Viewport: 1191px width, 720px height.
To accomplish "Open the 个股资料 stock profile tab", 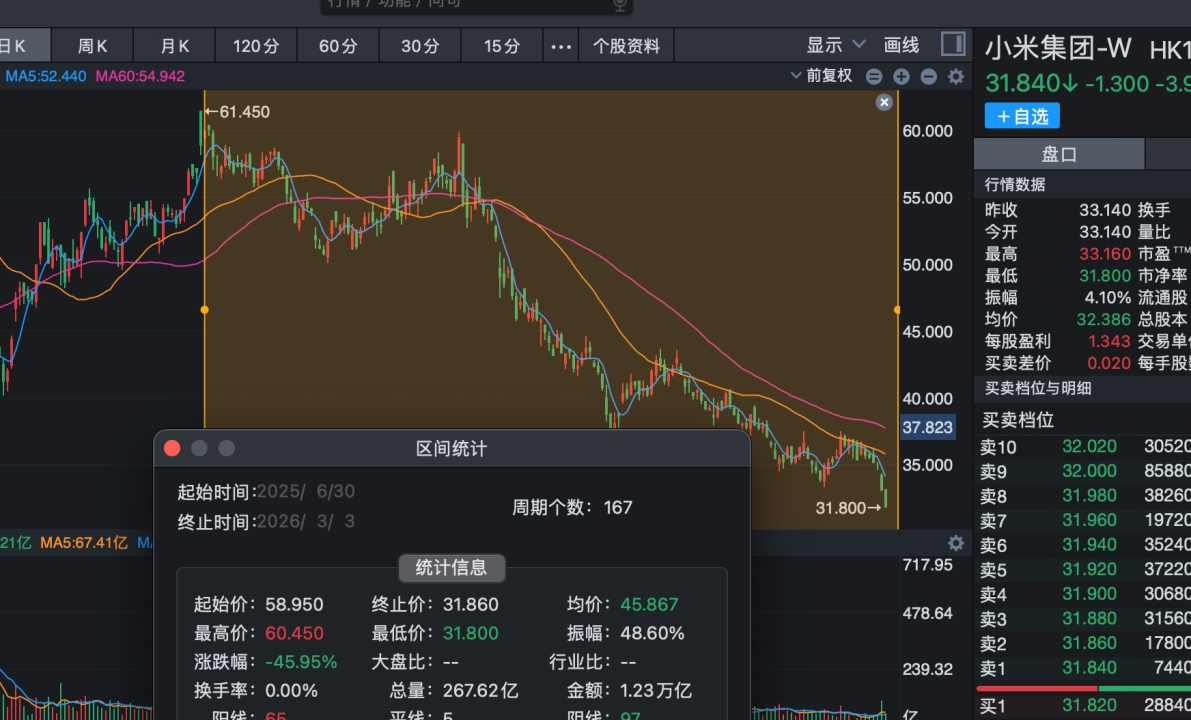I will pyautogui.click(x=627, y=46).
